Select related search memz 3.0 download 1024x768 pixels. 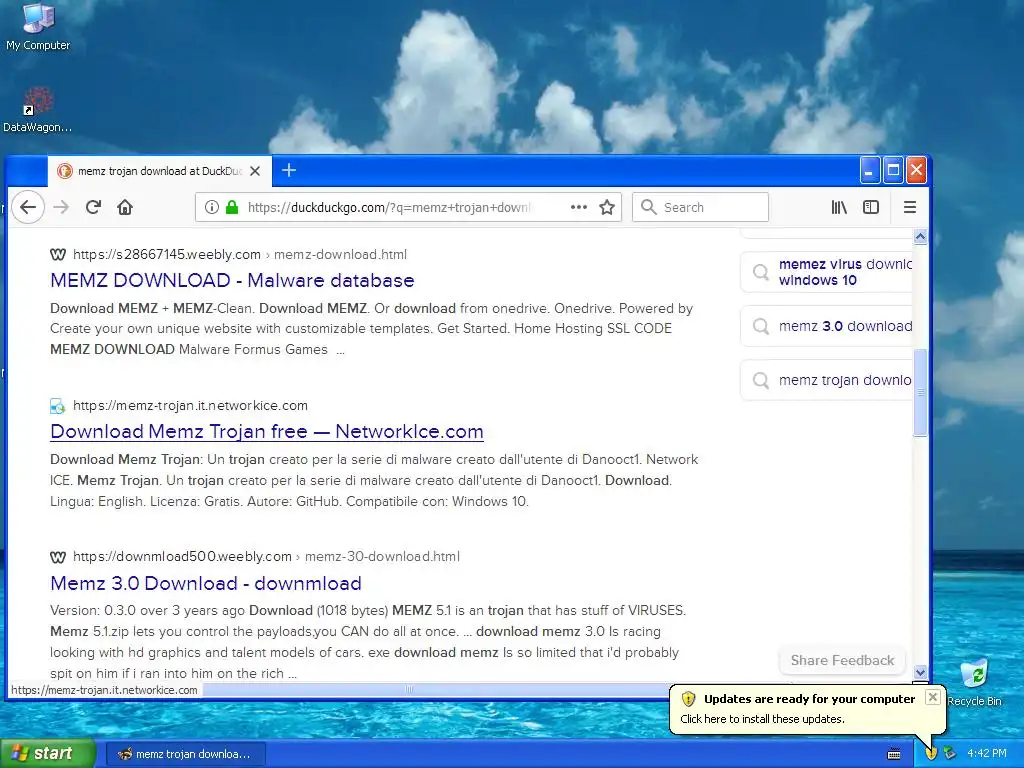(x=827, y=326)
